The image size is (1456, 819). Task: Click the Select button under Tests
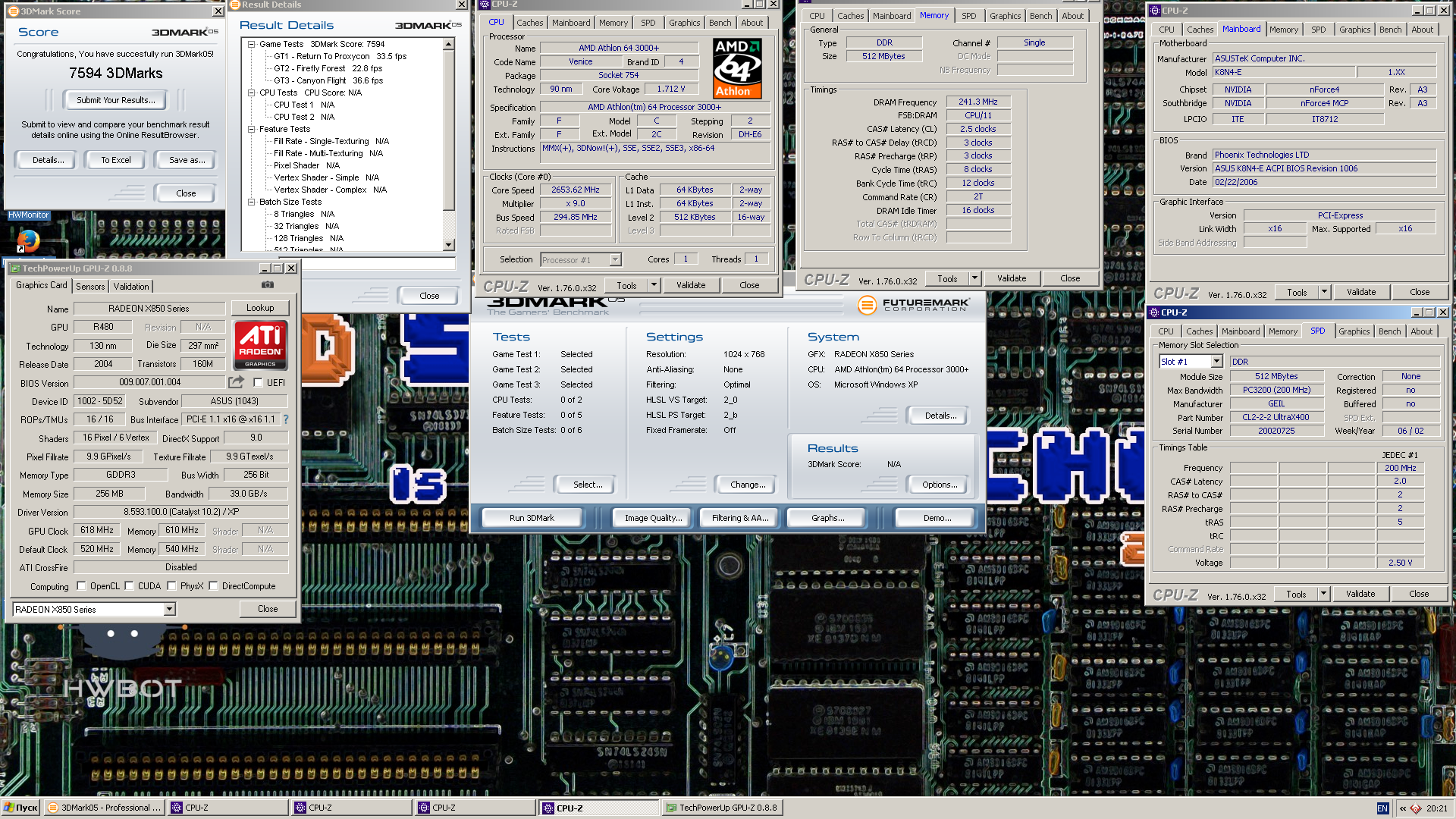[587, 485]
